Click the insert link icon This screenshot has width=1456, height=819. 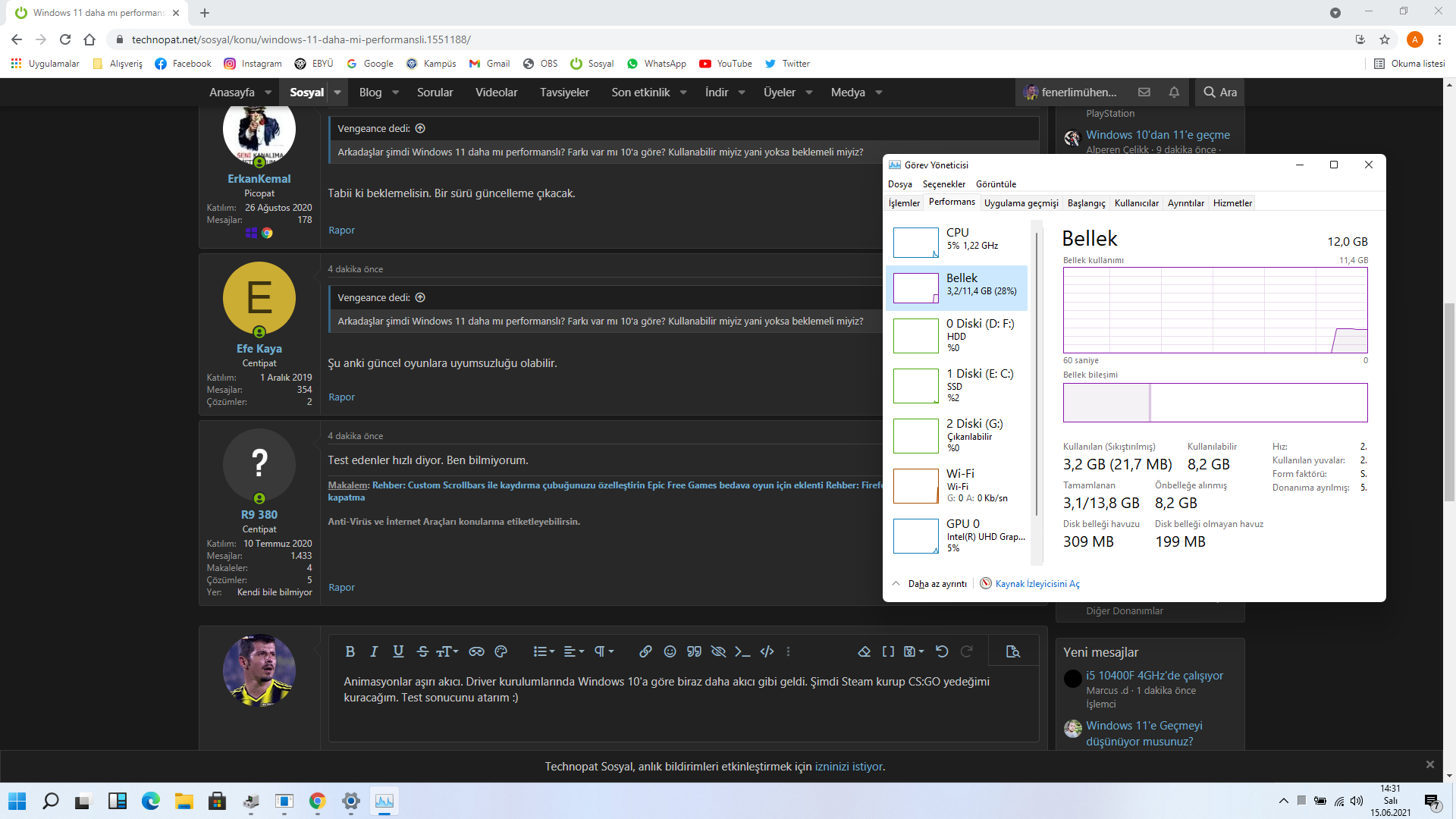point(645,651)
